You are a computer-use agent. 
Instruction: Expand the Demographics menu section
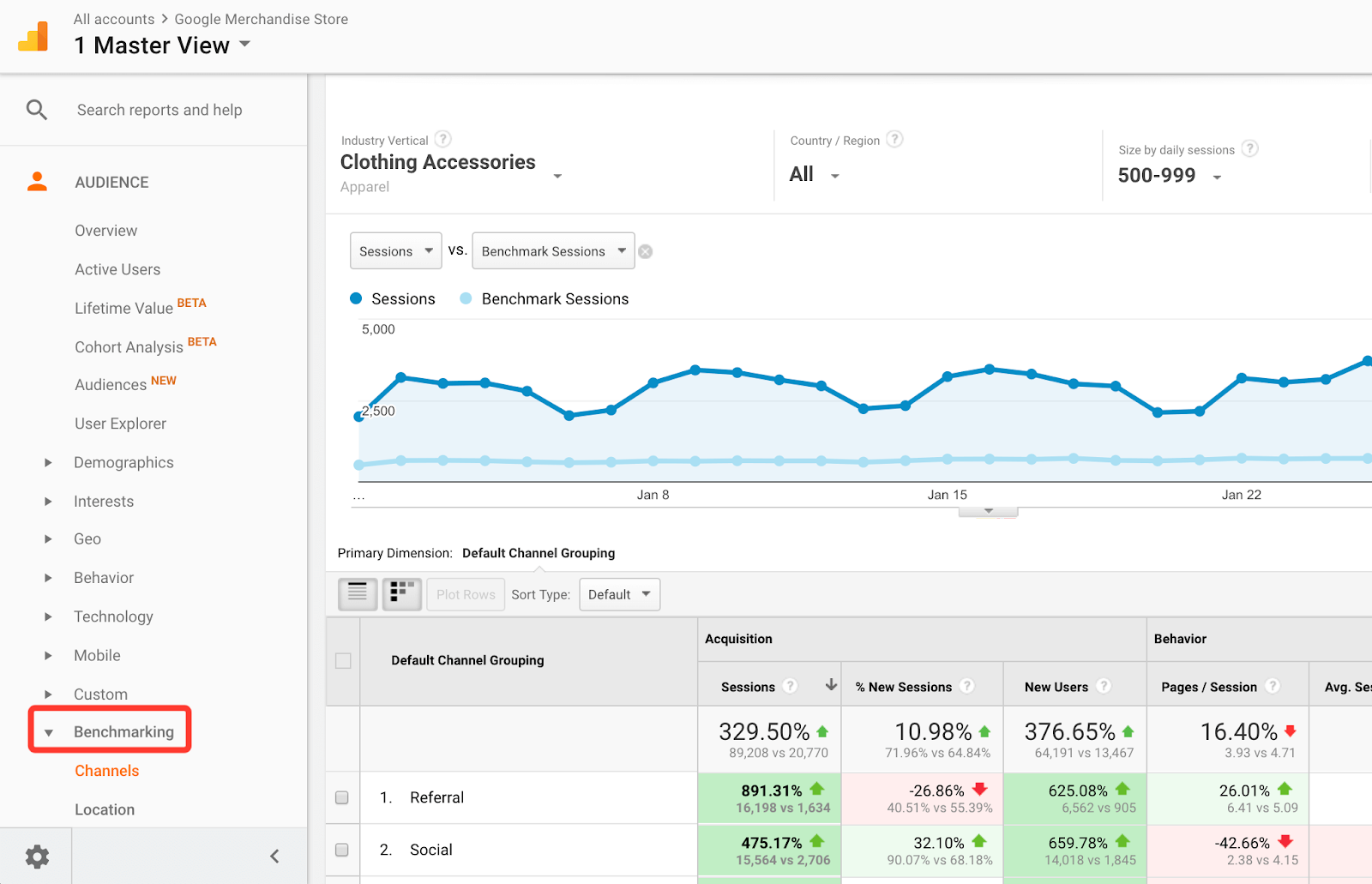(x=123, y=462)
